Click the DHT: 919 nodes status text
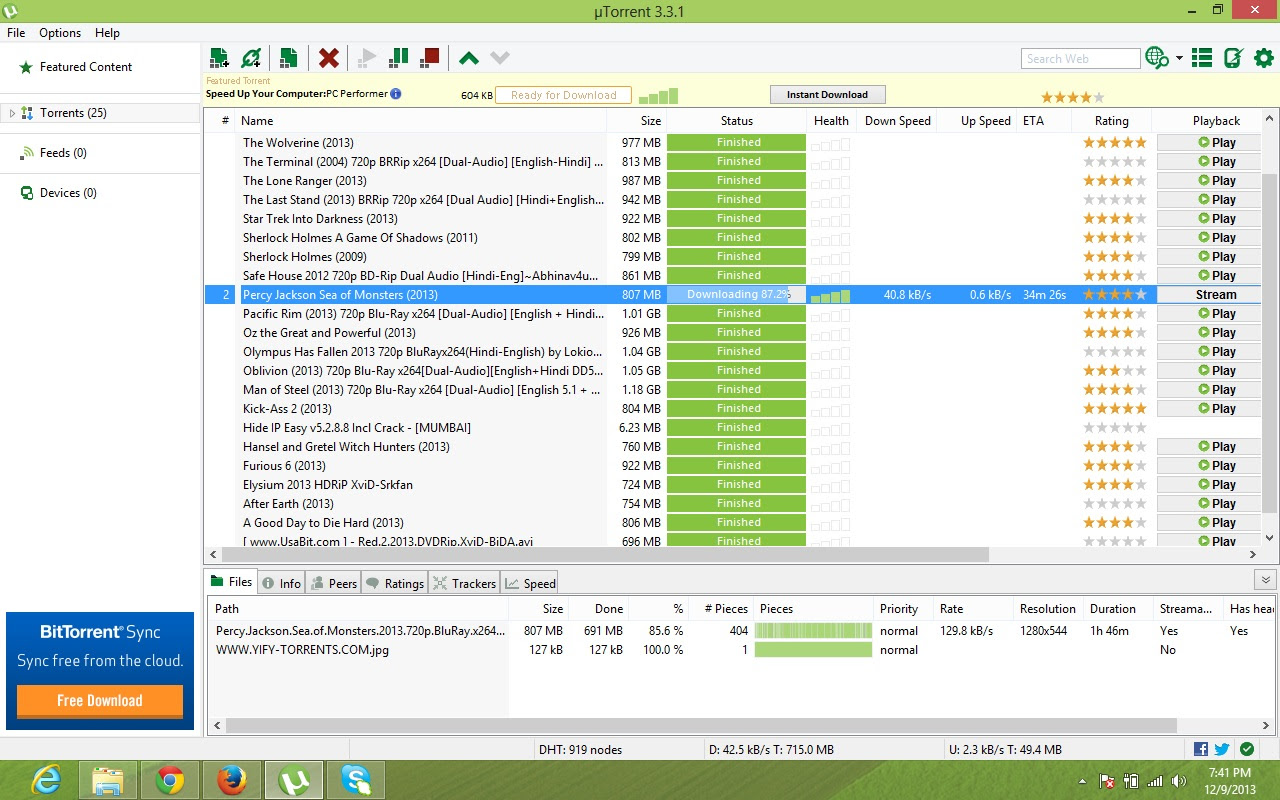The image size is (1280, 800). point(579,749)
